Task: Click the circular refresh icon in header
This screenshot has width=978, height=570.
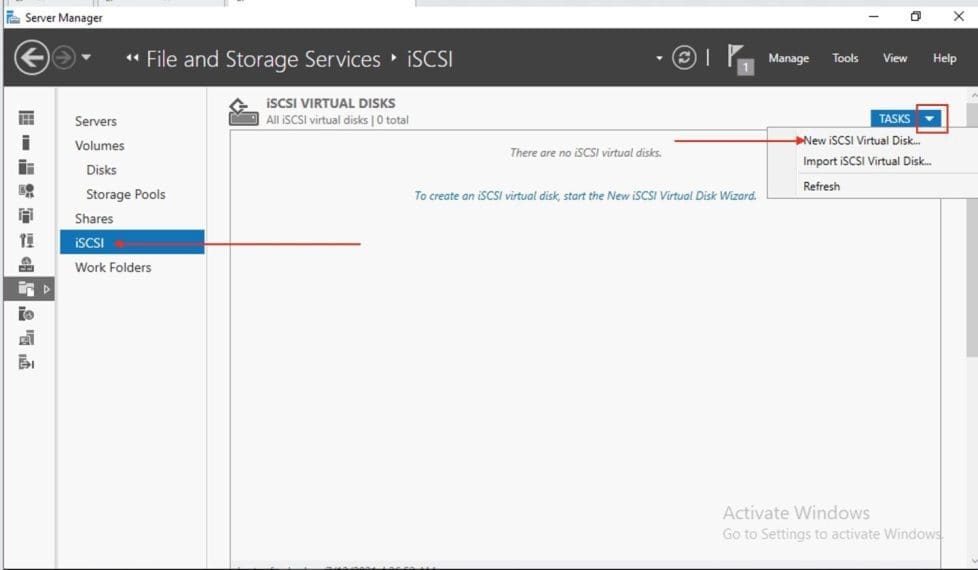Action: click(x=684, y=58)
